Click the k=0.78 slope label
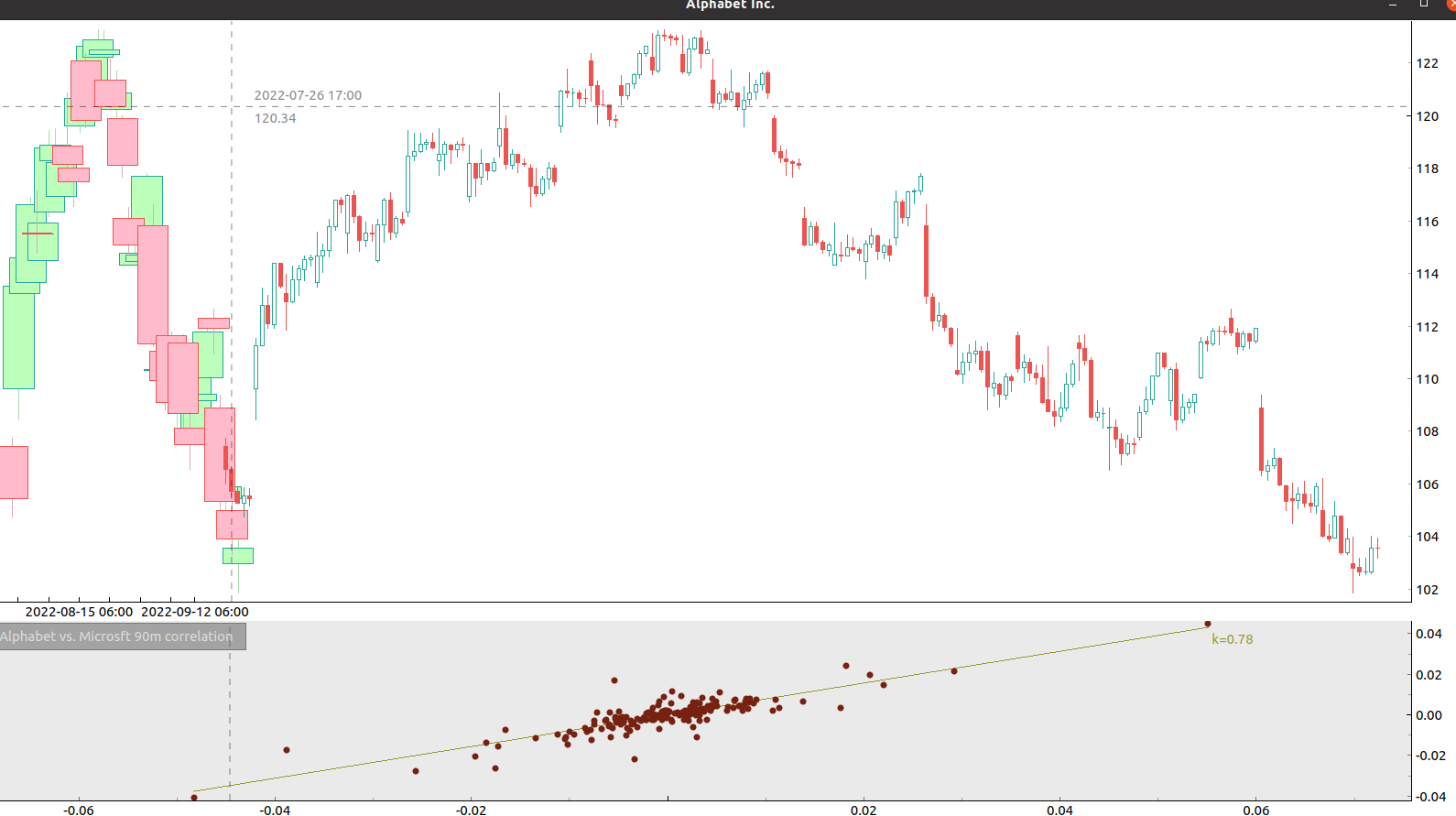 (x=1232, y=639)
